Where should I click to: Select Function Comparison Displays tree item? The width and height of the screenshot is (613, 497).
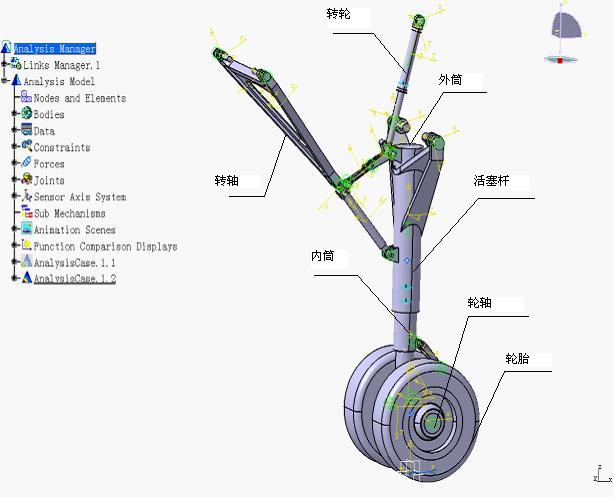coord(105,246)
